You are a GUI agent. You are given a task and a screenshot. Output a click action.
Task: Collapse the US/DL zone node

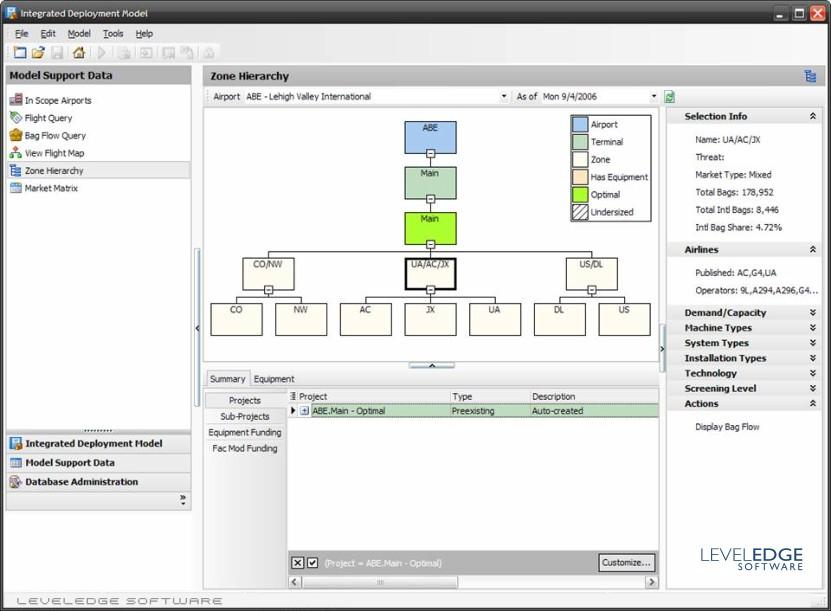[591, 290]
